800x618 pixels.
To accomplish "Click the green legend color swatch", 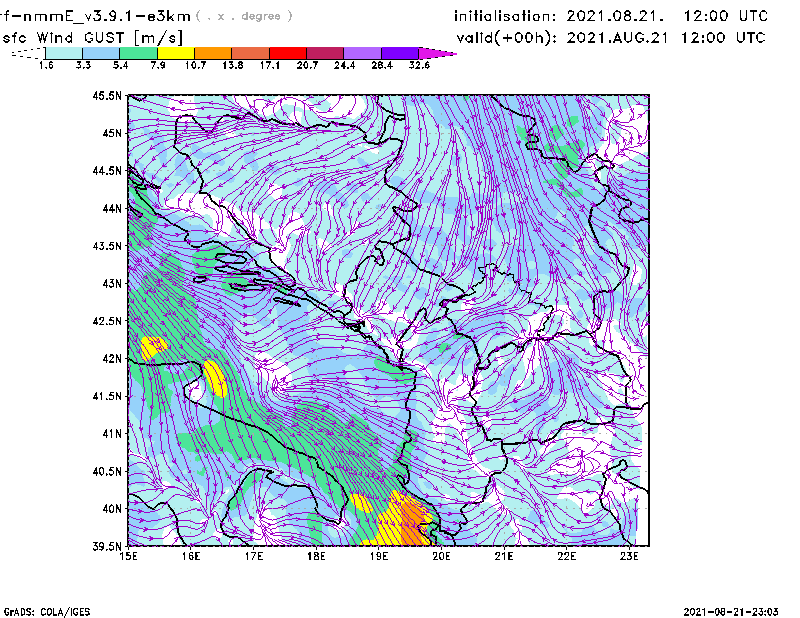I will [138, 53].
